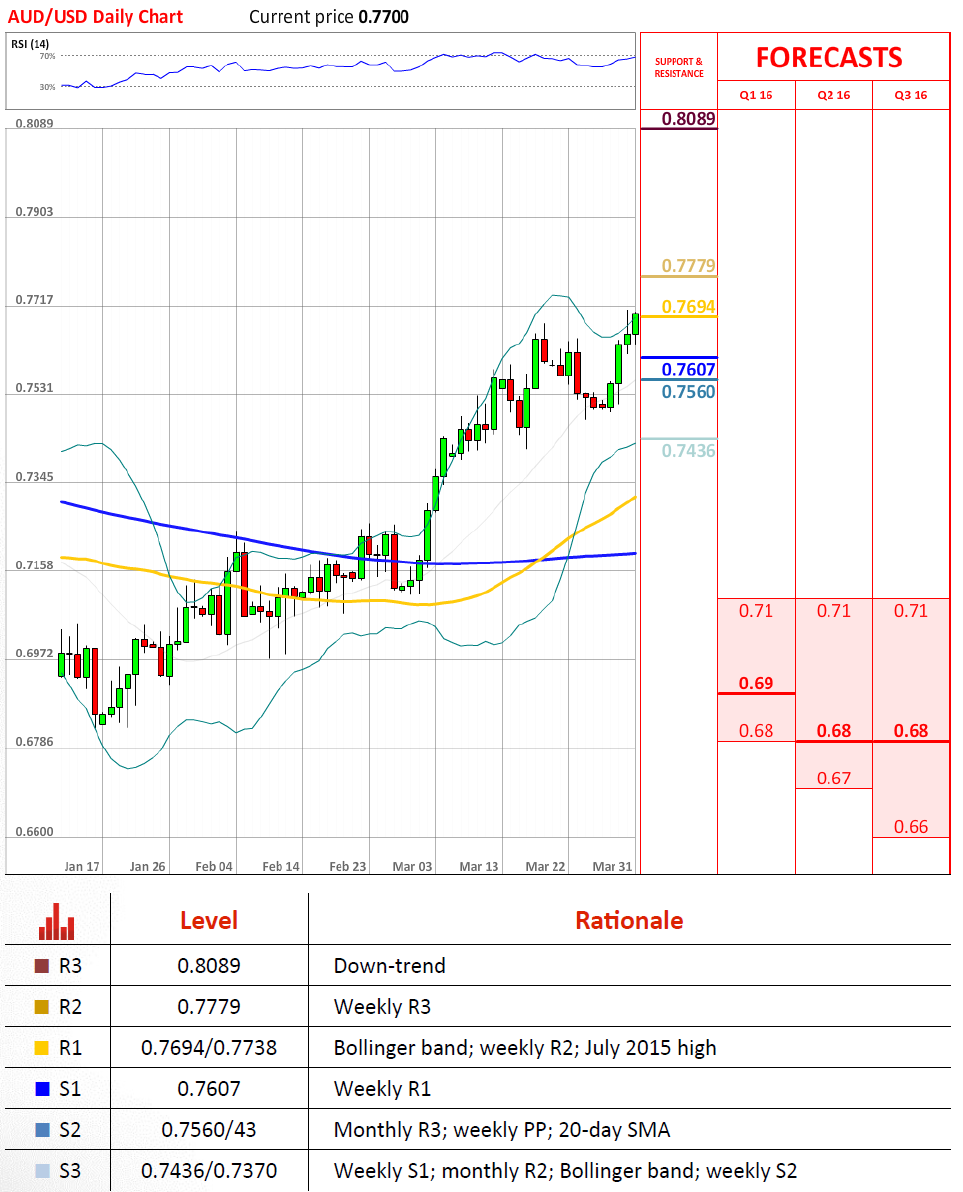Screen dimensions: 963x1192
Task: Click the 0.7694/0.7738 level cell
Action: tap(209, 1048)
